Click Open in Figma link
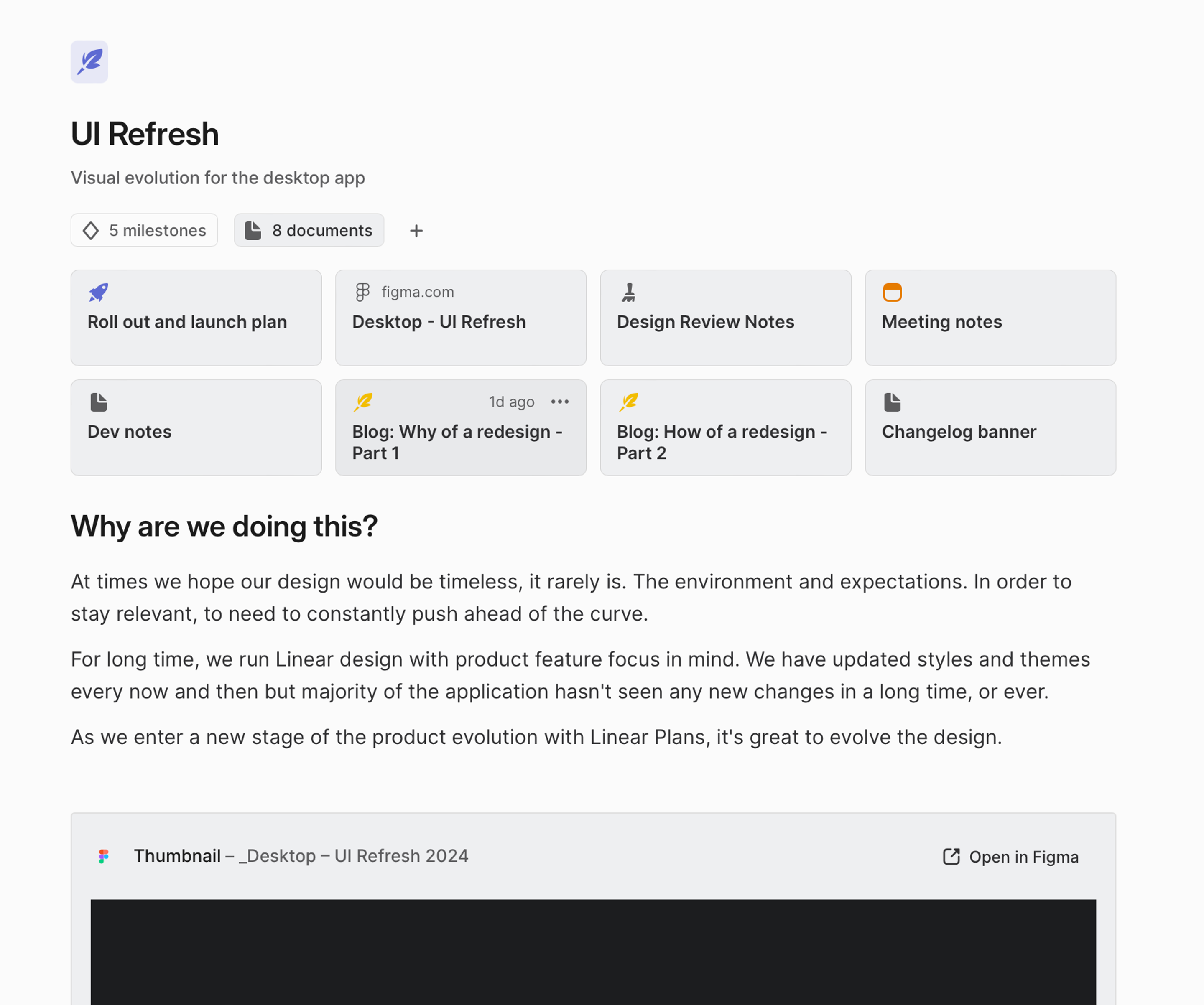Screen dimensions: 1204x1005 tap(1011, 857)
